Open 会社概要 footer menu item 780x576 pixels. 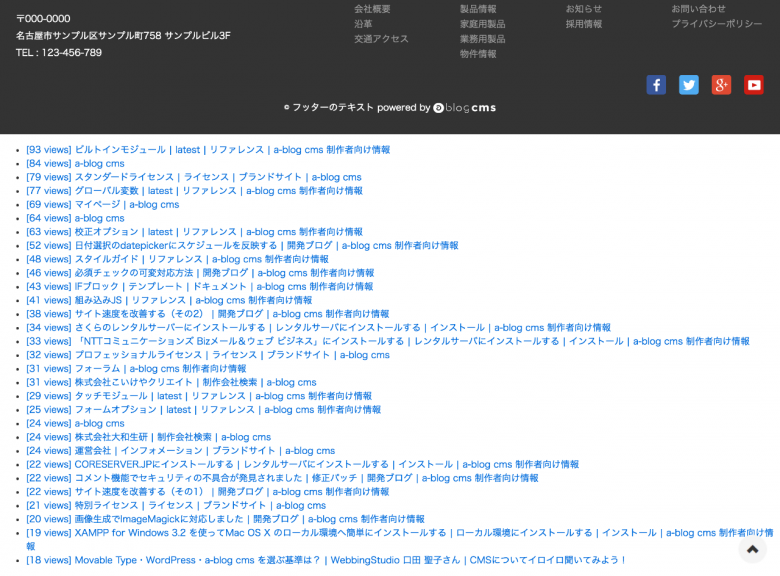pyautogui.click(x=372, y=9)
